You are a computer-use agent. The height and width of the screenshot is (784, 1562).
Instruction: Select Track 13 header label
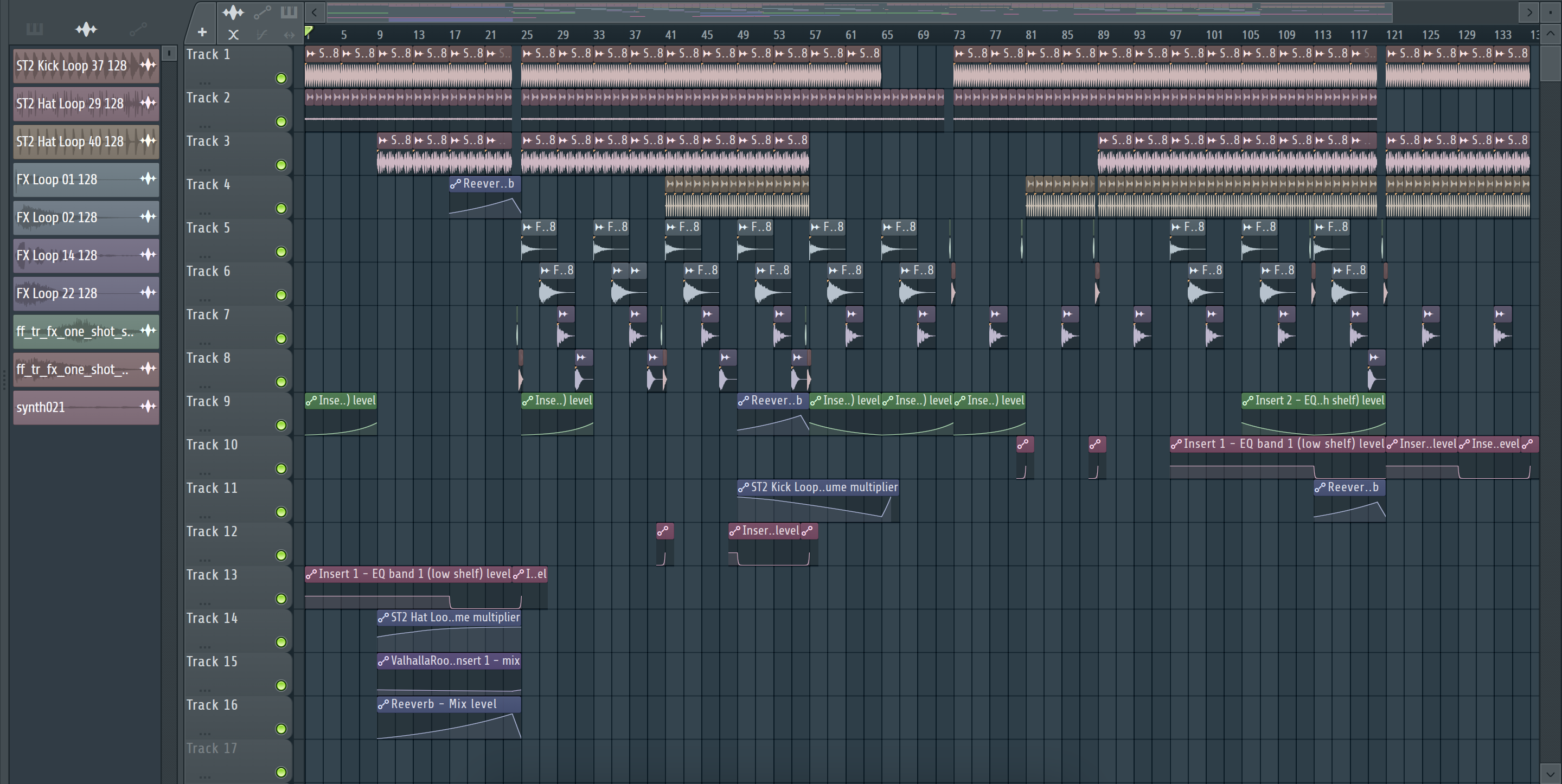[212, 575]
